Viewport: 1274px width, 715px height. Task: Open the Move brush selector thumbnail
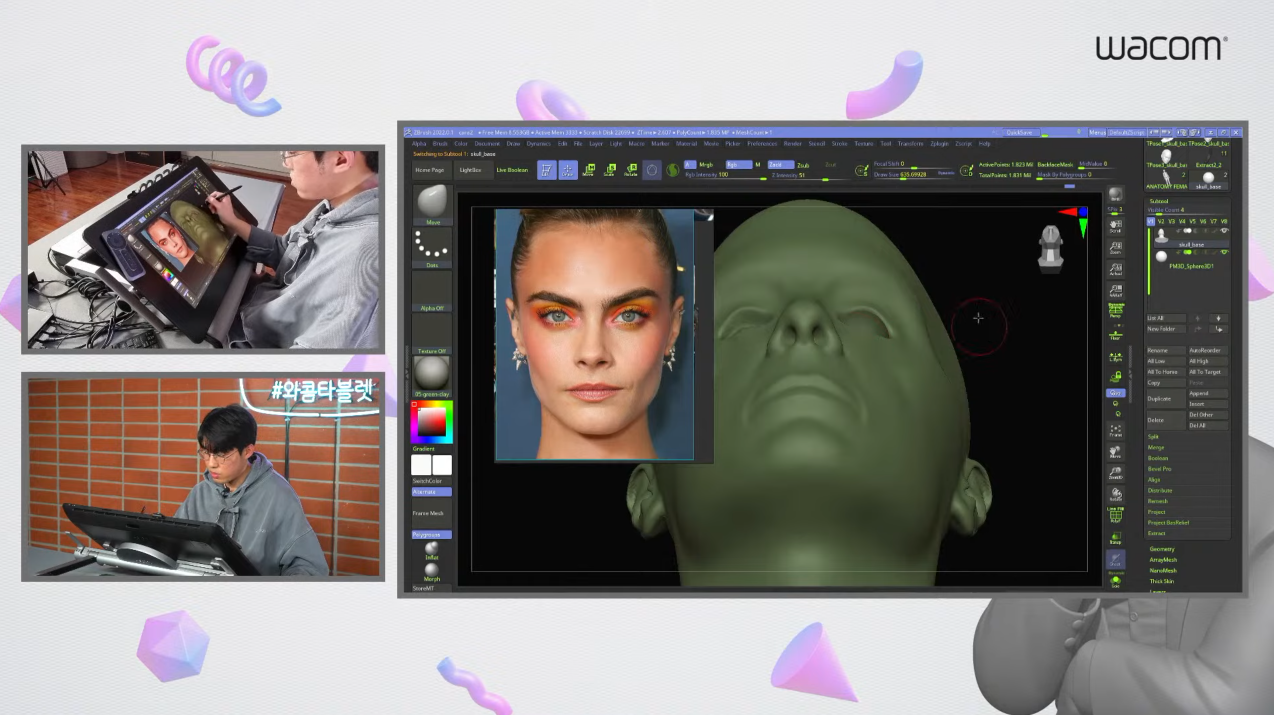432,203
